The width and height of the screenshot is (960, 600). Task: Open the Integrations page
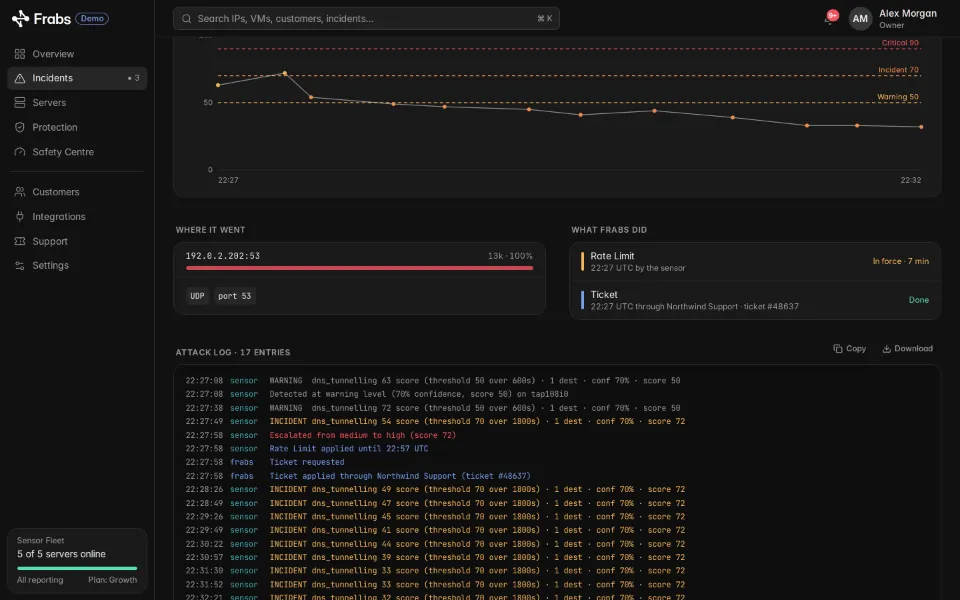tap(77, 217)
